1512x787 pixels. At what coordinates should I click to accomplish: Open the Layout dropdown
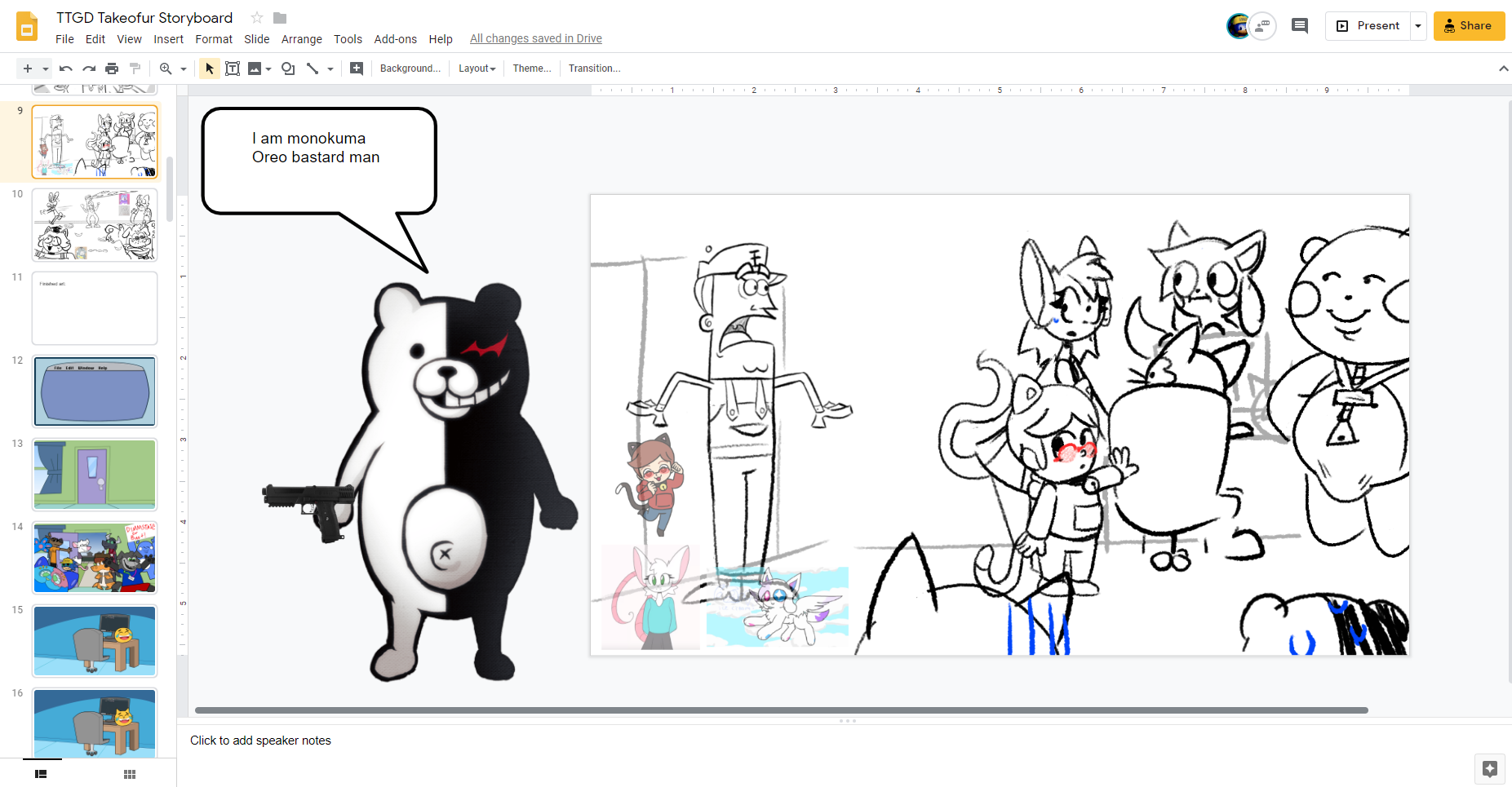pyautogui.click(x=477, y=69)
